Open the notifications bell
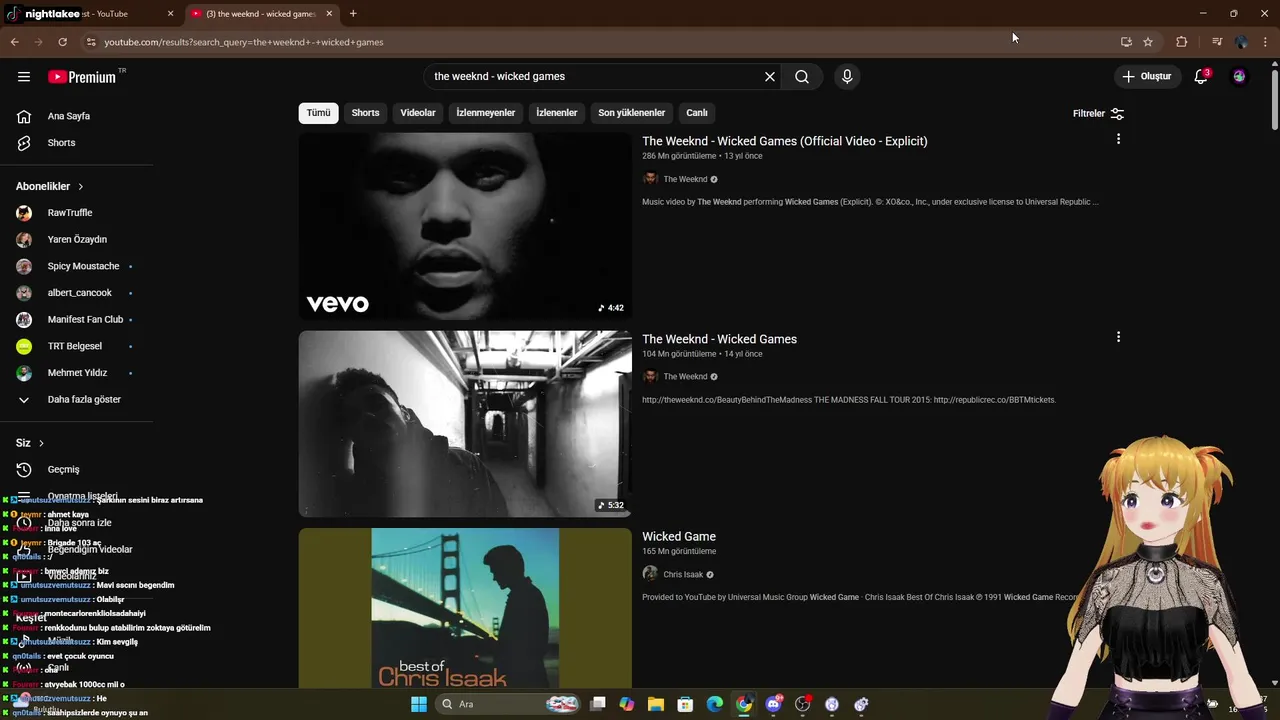 click(x=1201, y=76)
